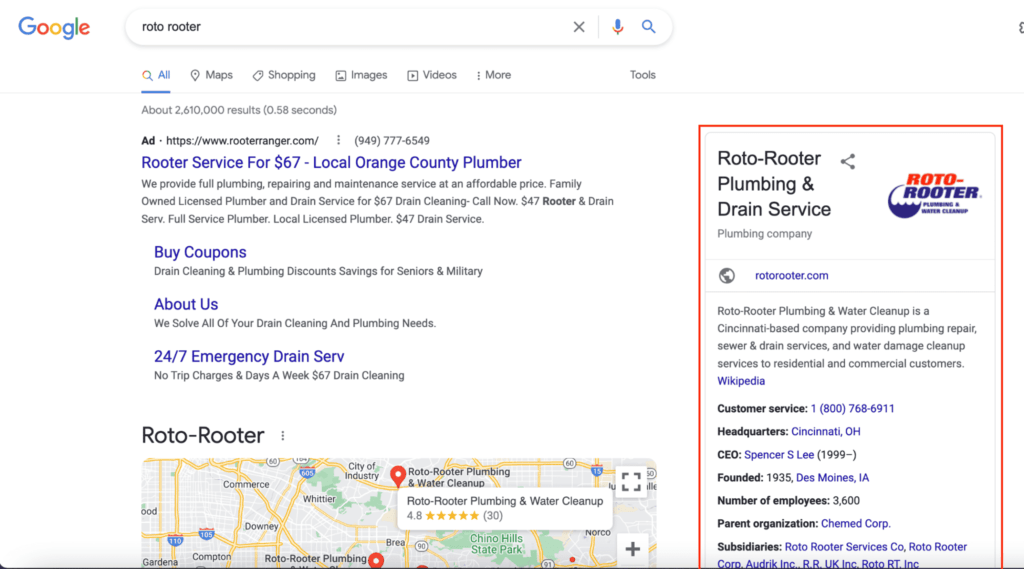Click the rooterranger.com ad URL
This screenshot has width=1024, height=569.
pyautogui.click(x=242, y=140)
